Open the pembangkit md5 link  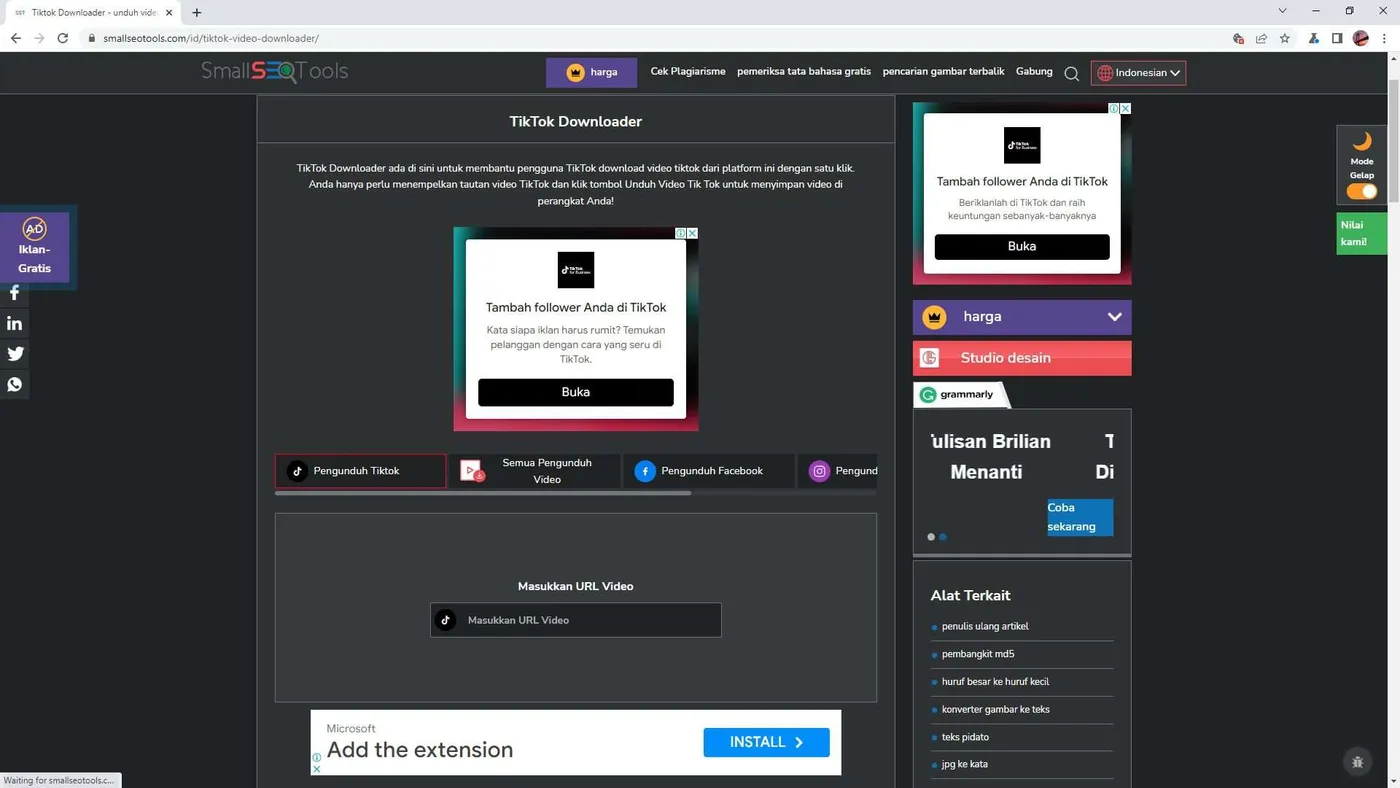978,654
